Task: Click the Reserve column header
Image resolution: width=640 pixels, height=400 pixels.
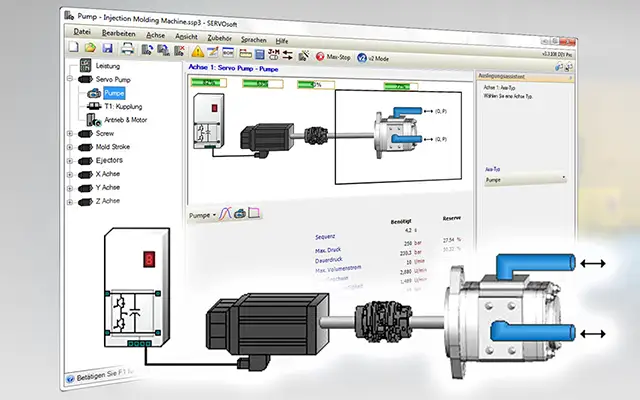Action: pyautogui.click(x=452, y=218)
